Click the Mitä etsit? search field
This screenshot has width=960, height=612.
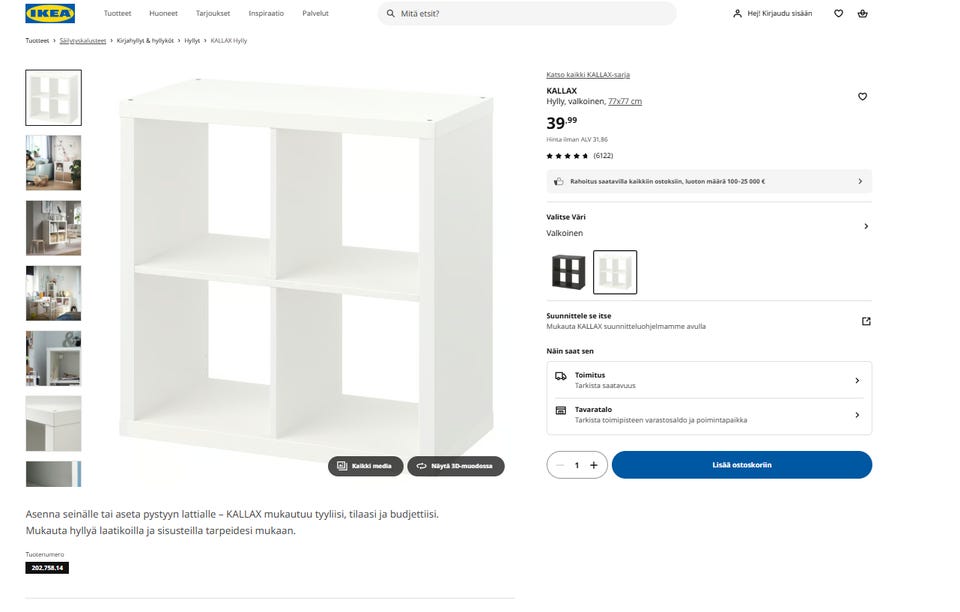click(527, 13)
